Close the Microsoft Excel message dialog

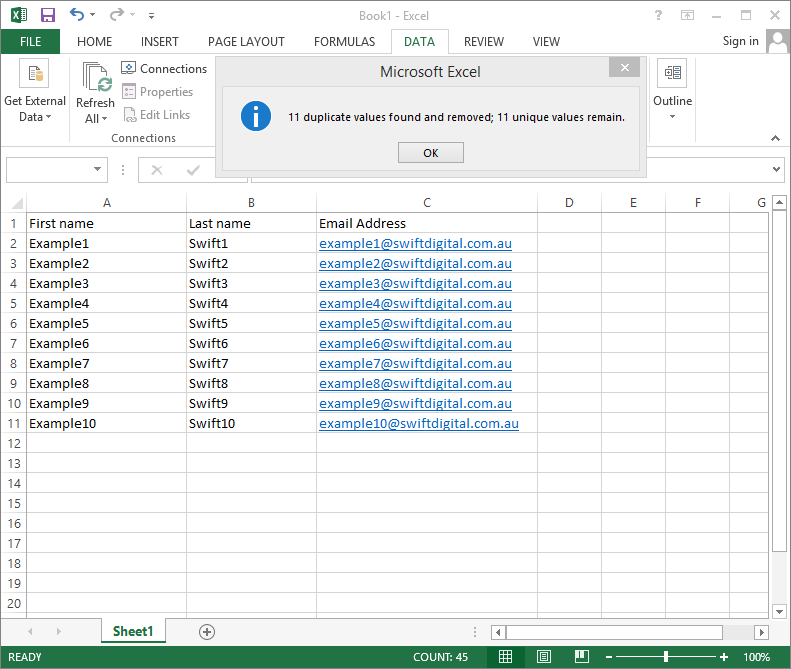625,67
